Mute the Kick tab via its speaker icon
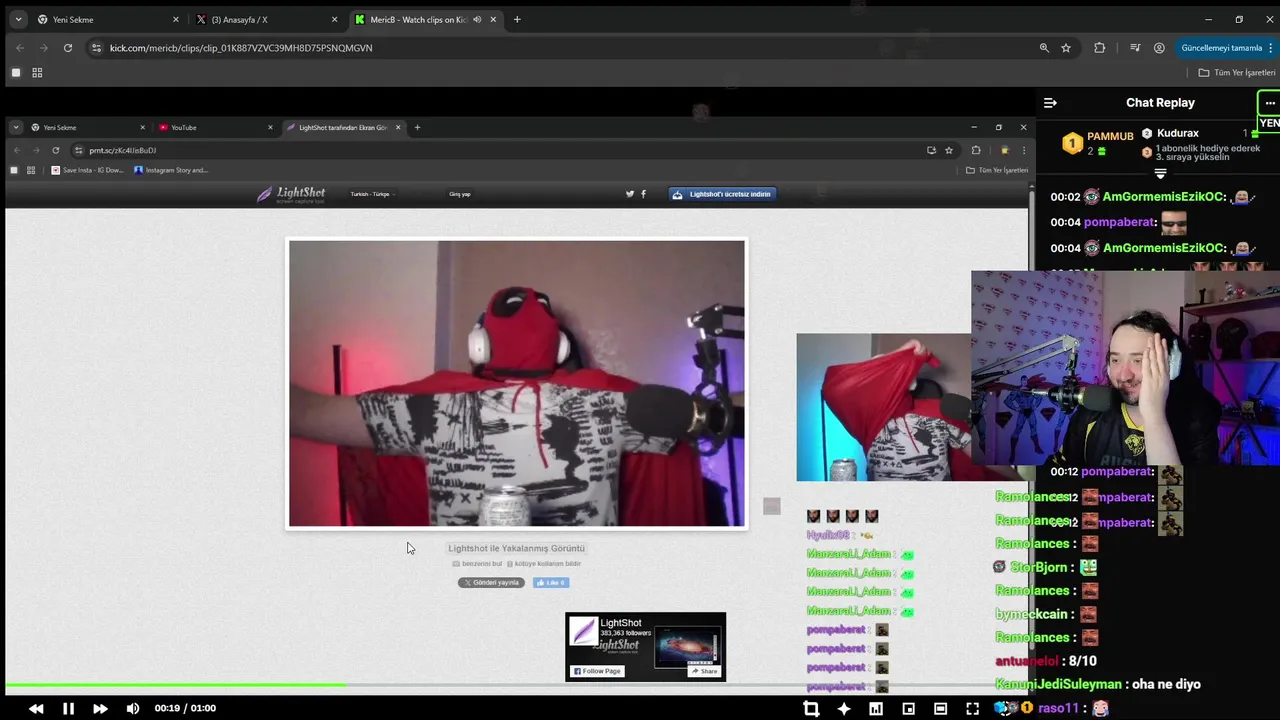Screen dimensions: 1280x720 477,19
